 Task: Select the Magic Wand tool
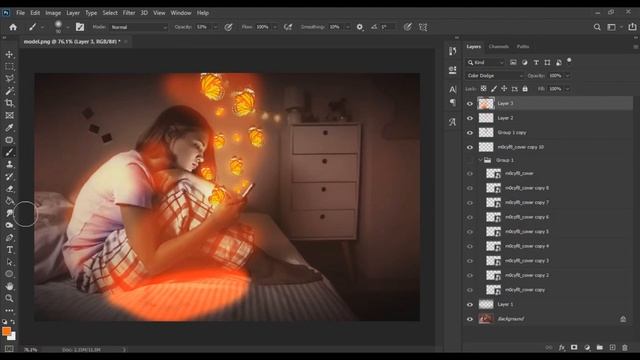tap(9, 91)
